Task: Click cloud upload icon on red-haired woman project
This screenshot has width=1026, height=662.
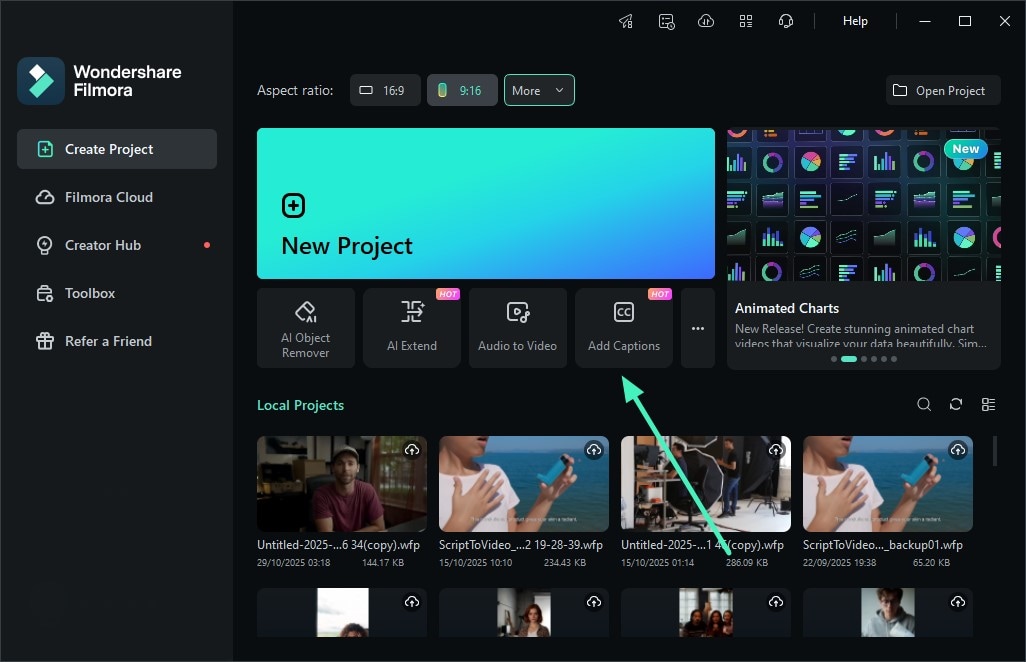Action: click(x=593, y=601)
